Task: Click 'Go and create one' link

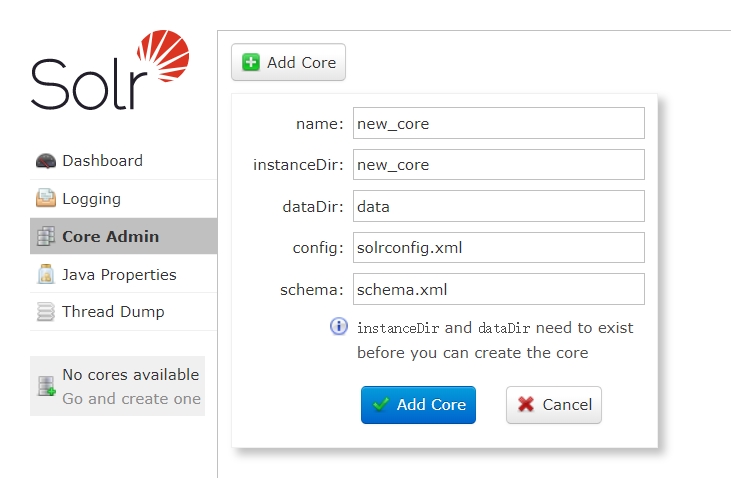Action: 131,399
